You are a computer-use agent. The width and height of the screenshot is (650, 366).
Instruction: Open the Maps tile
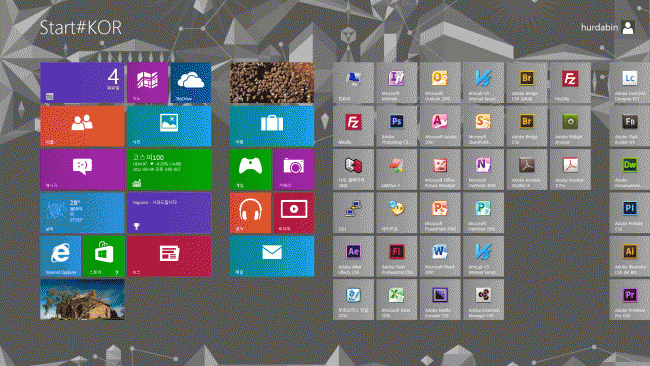click(x=148, y=82)
